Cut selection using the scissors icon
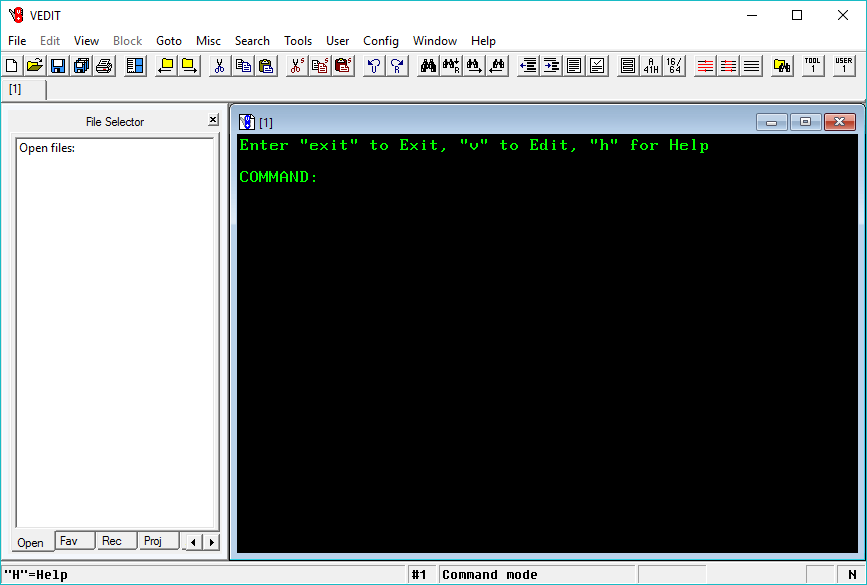The width and height of the screenshot is (867, 585). click(x=219, y=65)
